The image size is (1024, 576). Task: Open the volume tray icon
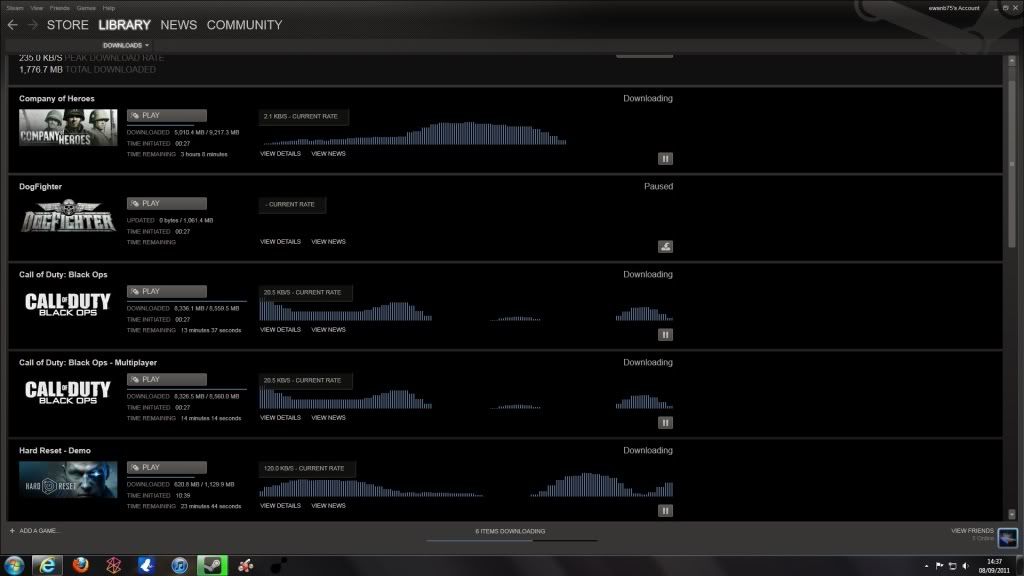click(965, 566)
